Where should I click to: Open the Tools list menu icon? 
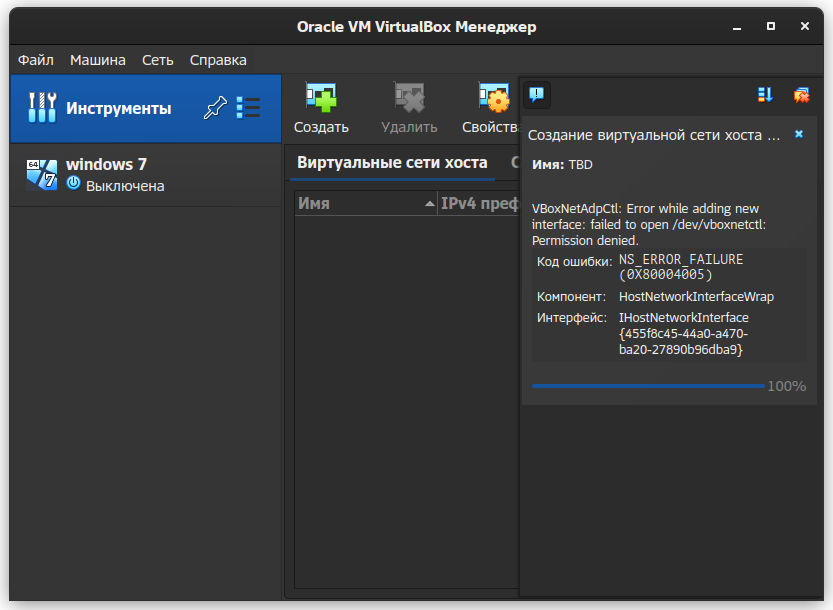coord(248,108)
